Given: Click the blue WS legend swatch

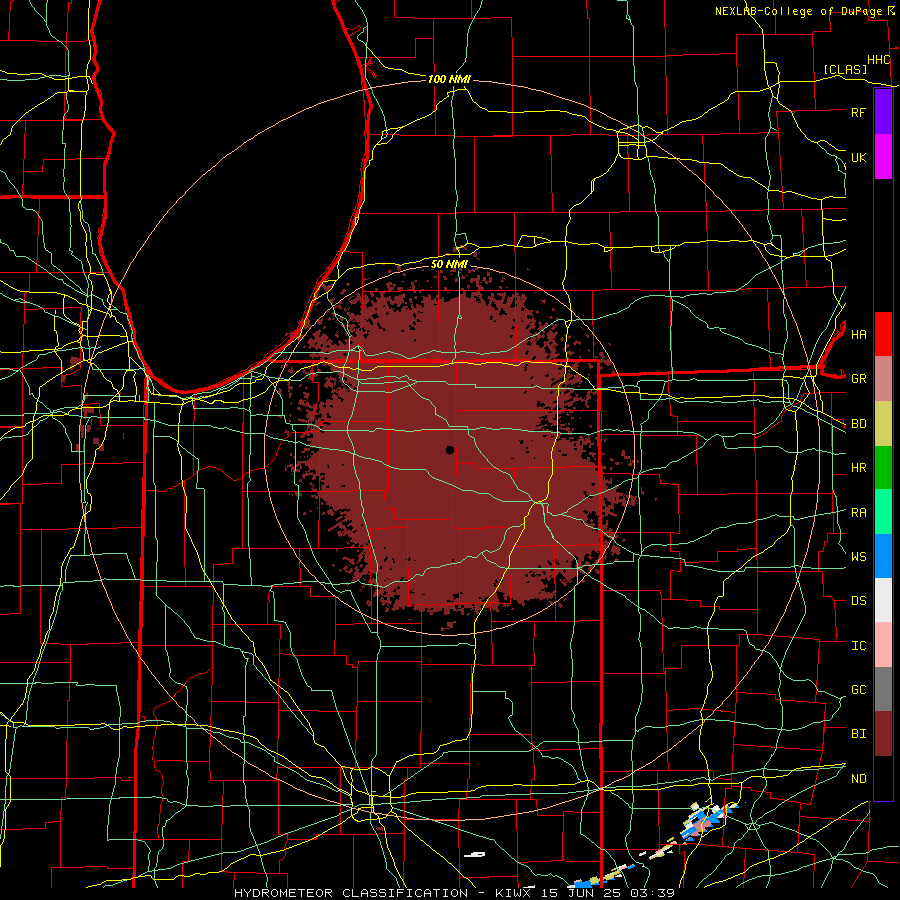Looking at the screenshot, I should [883, 556].
